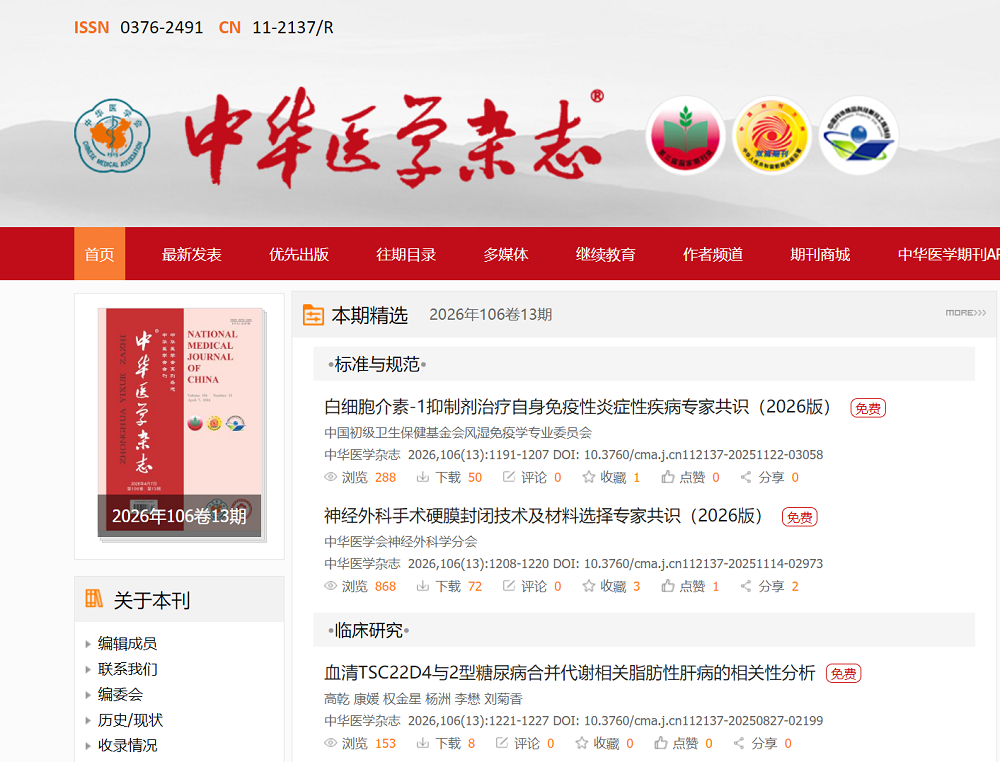Open the 多媒体 section from the navigation bar
Screen dimensions: 1000x762
(x=506, y=254)
